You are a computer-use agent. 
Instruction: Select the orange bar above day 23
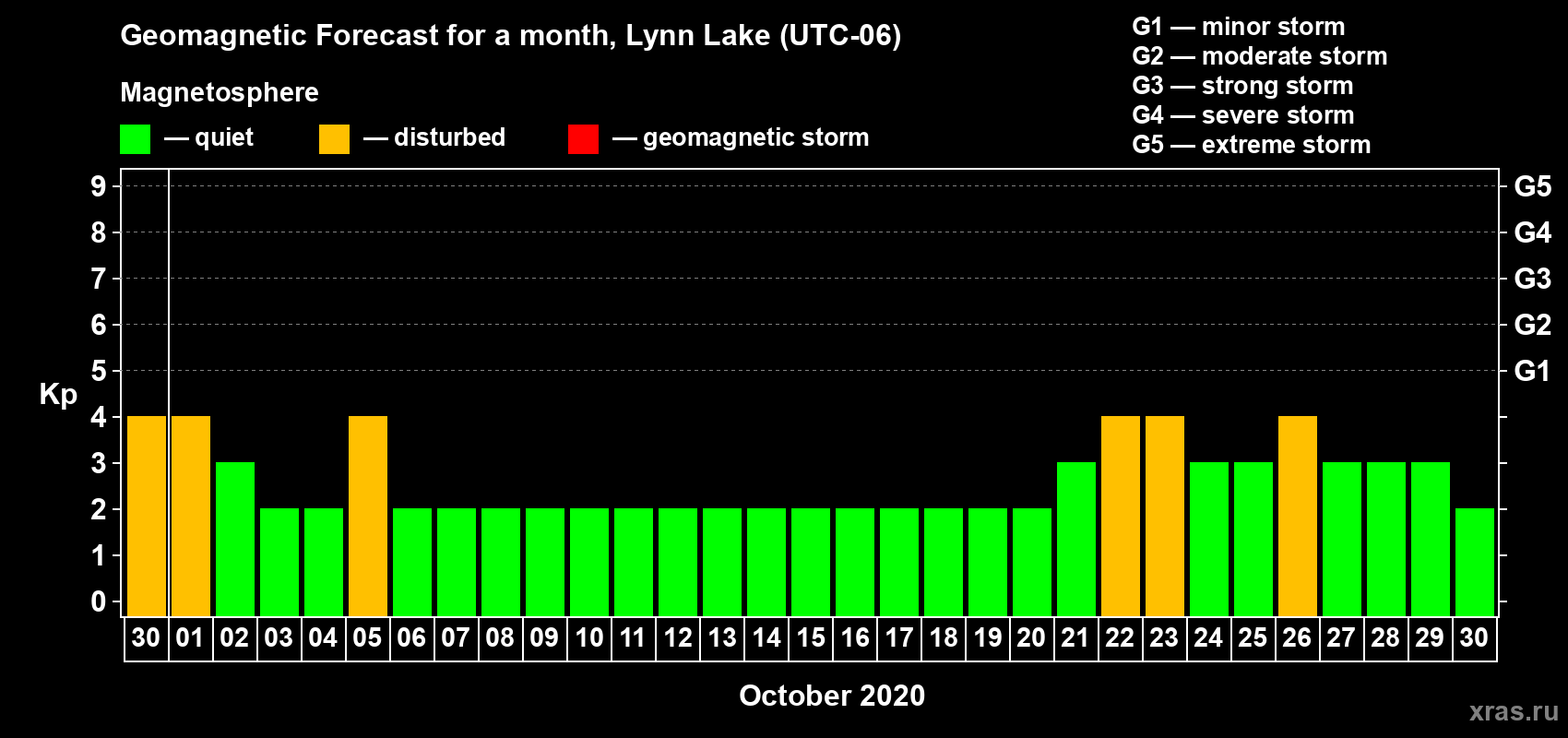coord(1165,516)
